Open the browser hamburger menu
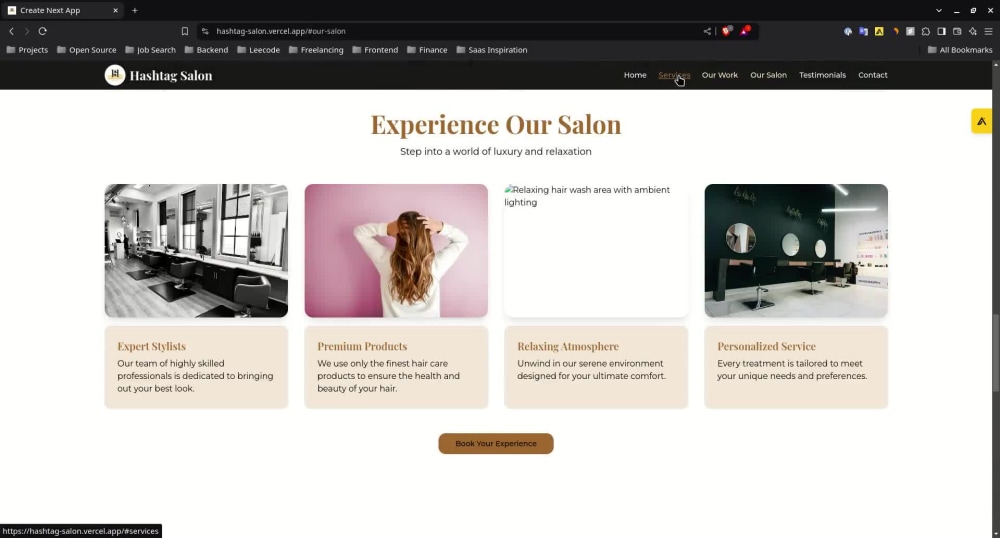The height and width of the screenshot is (538, 1000). coord(989,31)
